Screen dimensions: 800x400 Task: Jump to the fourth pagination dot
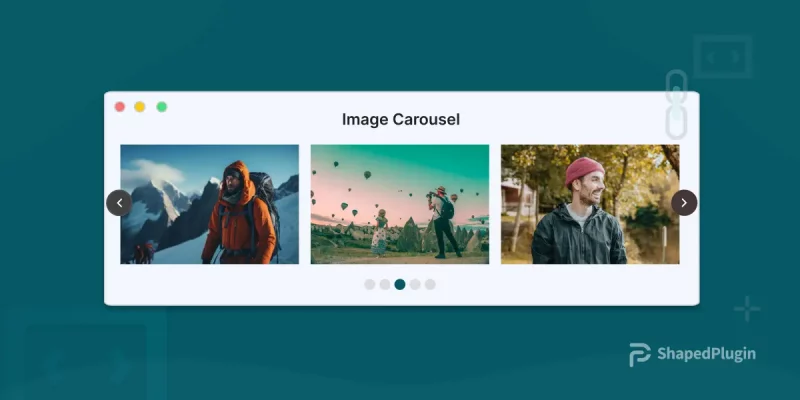coord(415,285)
